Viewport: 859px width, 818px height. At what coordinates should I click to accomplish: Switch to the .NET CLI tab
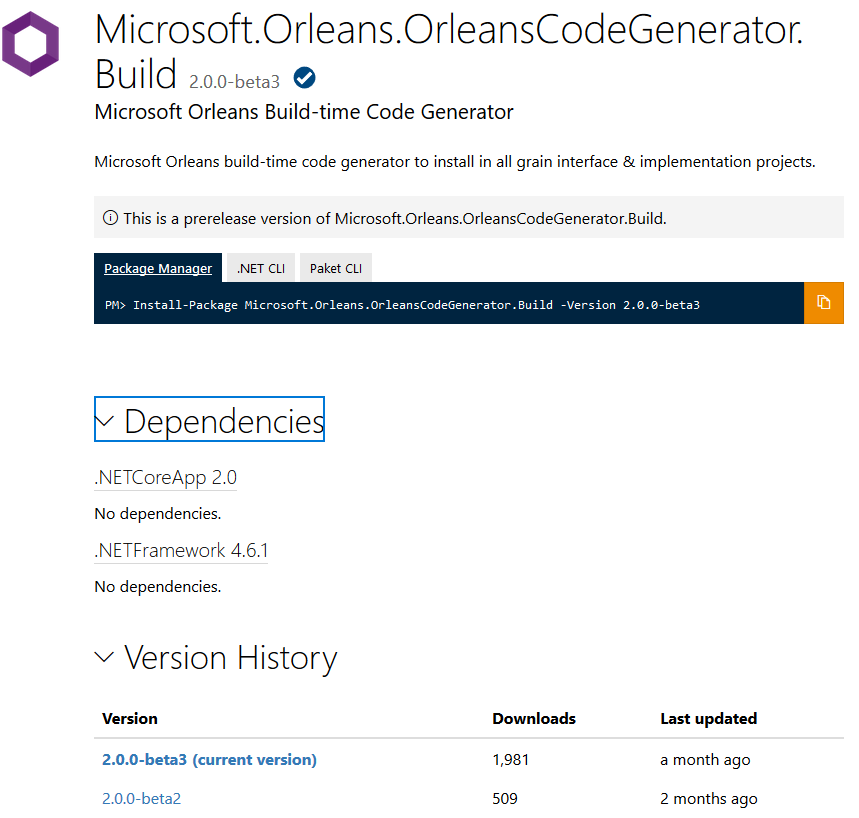pos(260,267)
